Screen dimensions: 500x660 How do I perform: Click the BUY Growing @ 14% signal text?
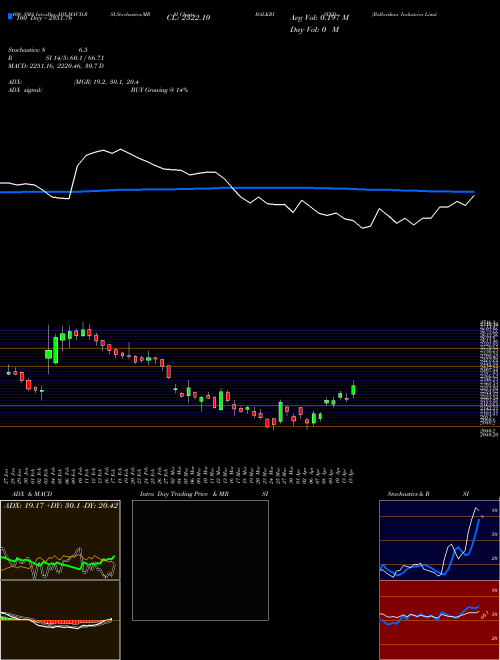(x=159, y=90)
